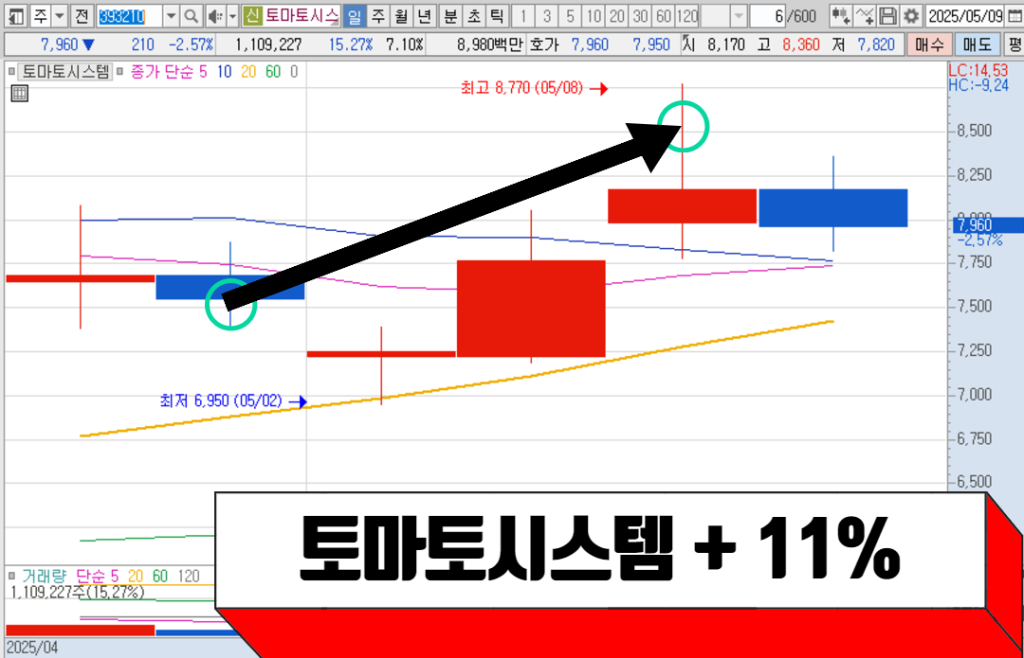The width and height of the screenshot is (1024, 658).
Task: Click the 최저 6,950 (05/02) annotation
Action: 221,400
